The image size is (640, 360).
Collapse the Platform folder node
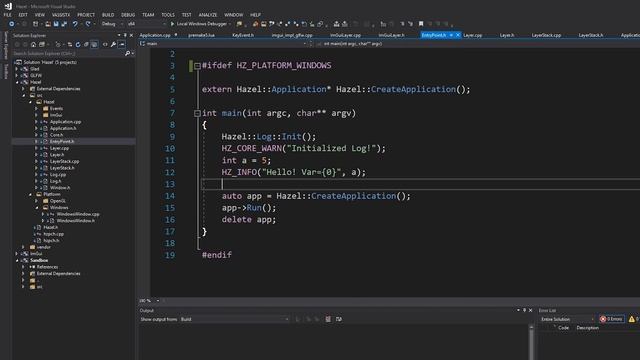[x=31, y=194]
